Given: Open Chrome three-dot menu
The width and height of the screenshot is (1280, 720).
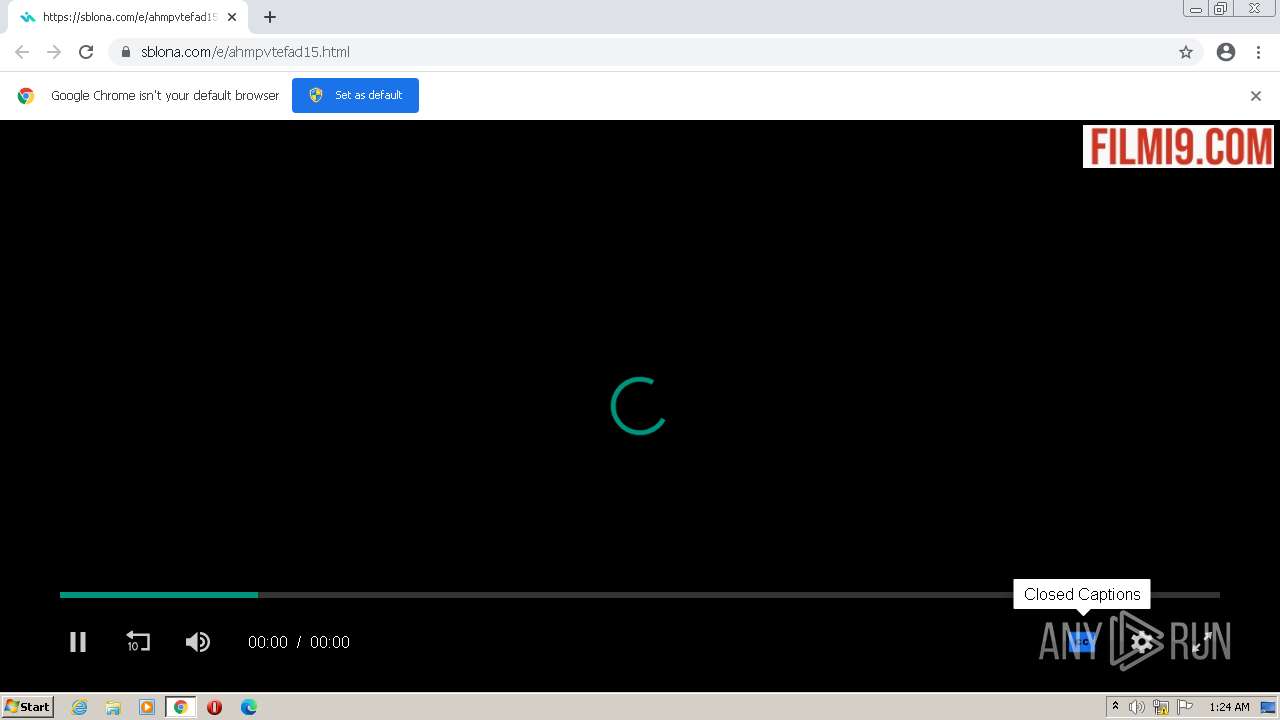Looking at the screenshot, I should pos(1258,52).
